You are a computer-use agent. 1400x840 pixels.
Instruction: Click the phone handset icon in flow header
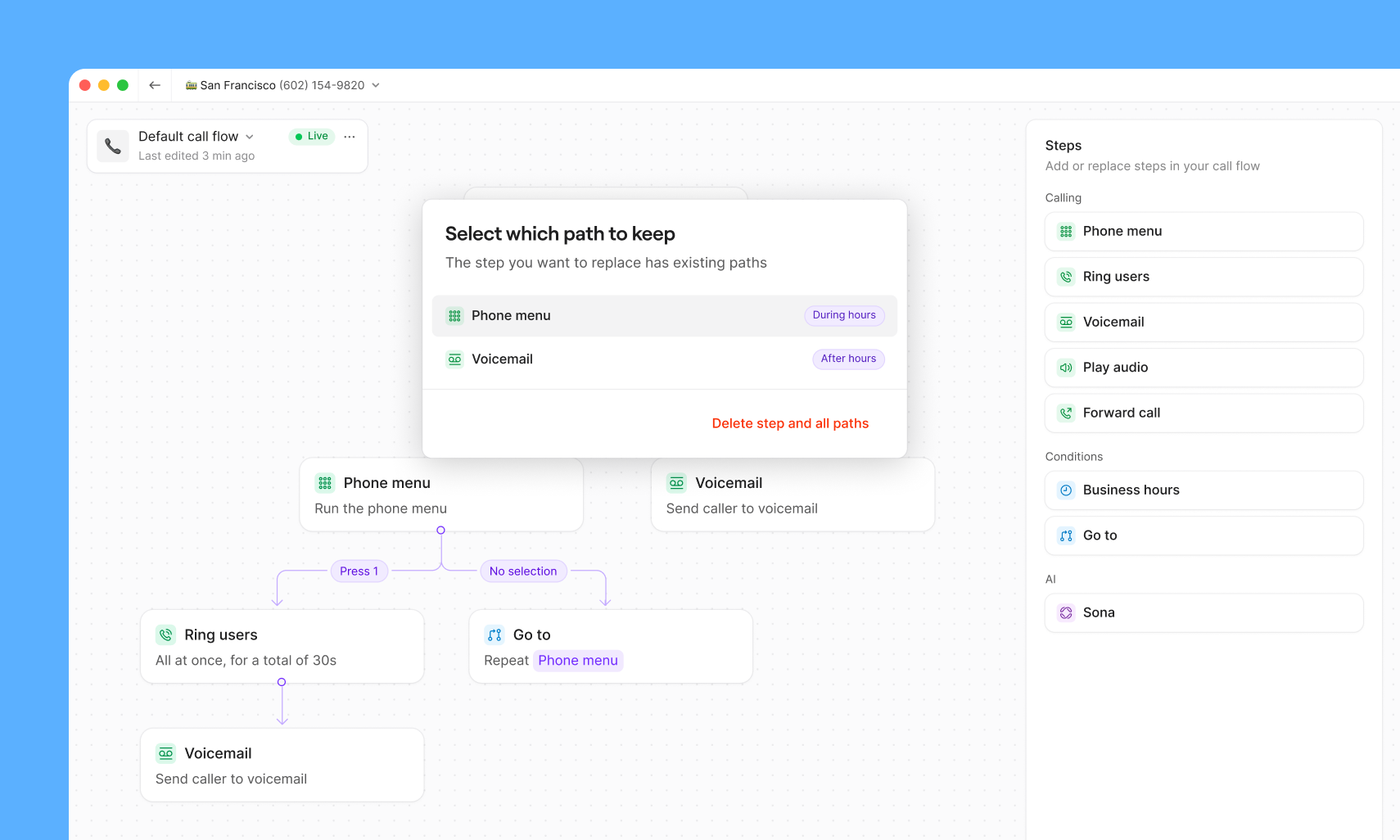(113, 146)
